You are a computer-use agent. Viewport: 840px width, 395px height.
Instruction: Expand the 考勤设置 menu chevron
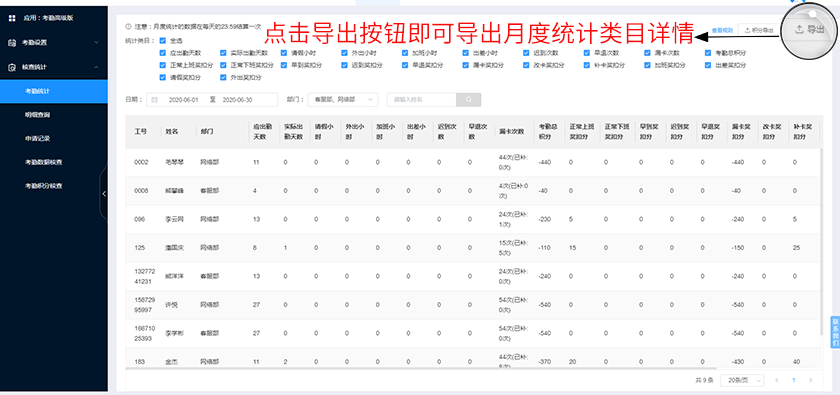pos(96,42)
